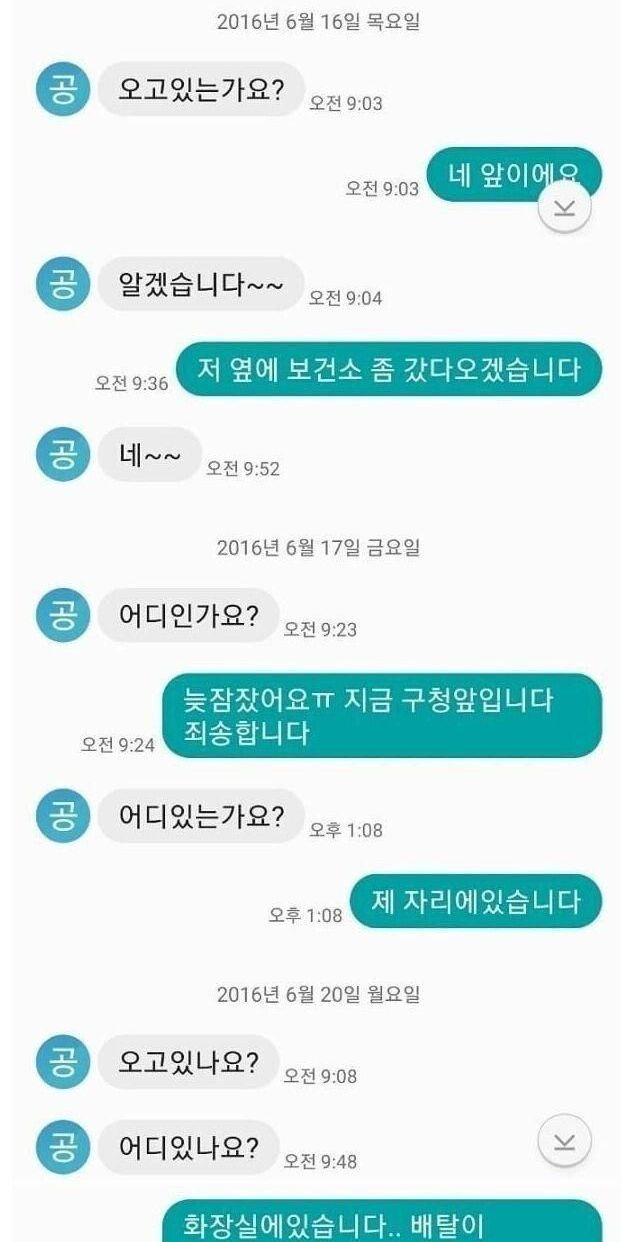
Task: Tap the 공 avatar beside 알겠습니다~~
Action: [x=63, y=284]
